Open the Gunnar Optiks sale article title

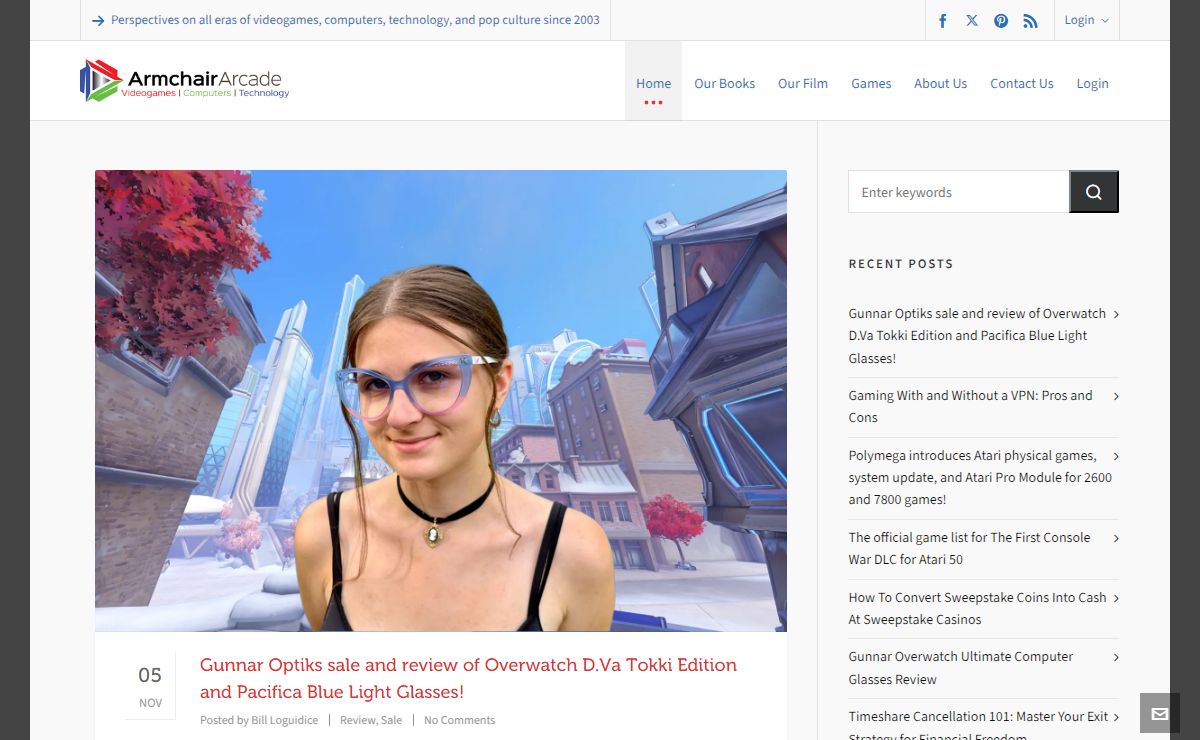[468, 678]
